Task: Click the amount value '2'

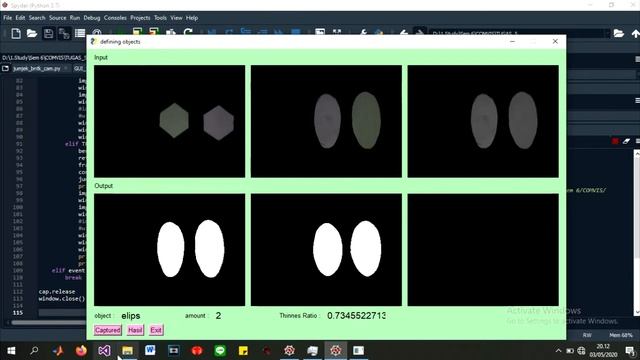Action: [x=218, y=316]
